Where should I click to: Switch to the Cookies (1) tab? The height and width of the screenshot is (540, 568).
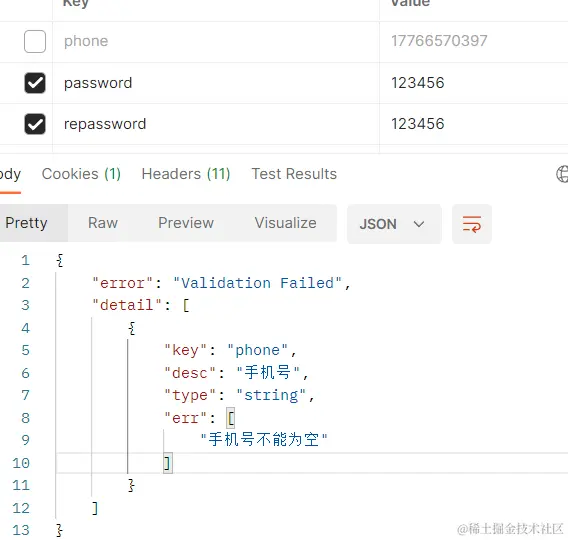81,174
